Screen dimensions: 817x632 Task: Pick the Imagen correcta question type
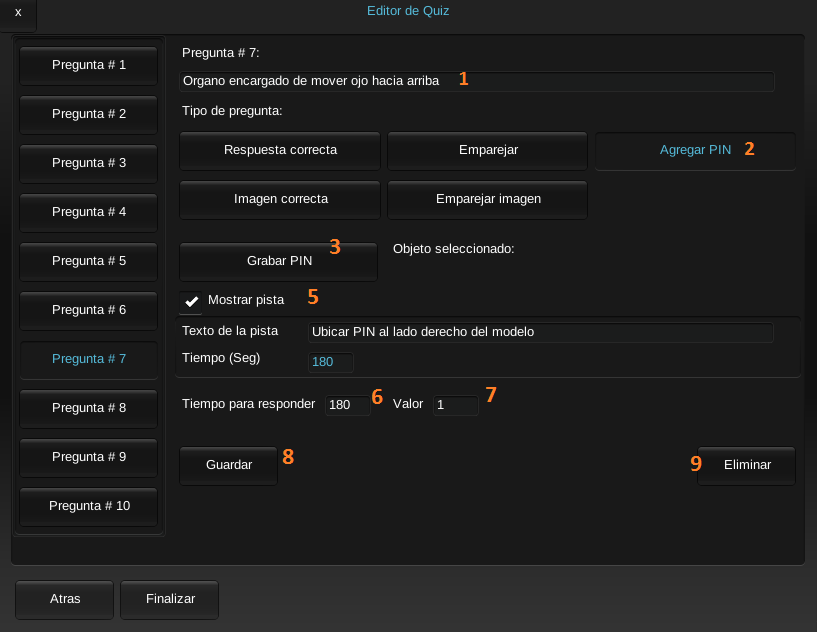(280, 200)
